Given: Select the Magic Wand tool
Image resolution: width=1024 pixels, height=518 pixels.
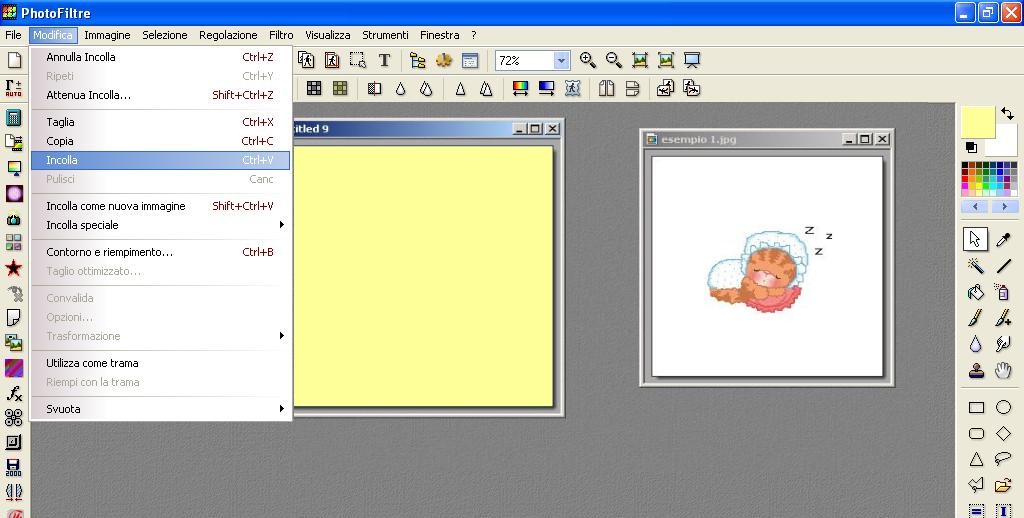Looking at the screenshot, I should click(x=976, y=266).
